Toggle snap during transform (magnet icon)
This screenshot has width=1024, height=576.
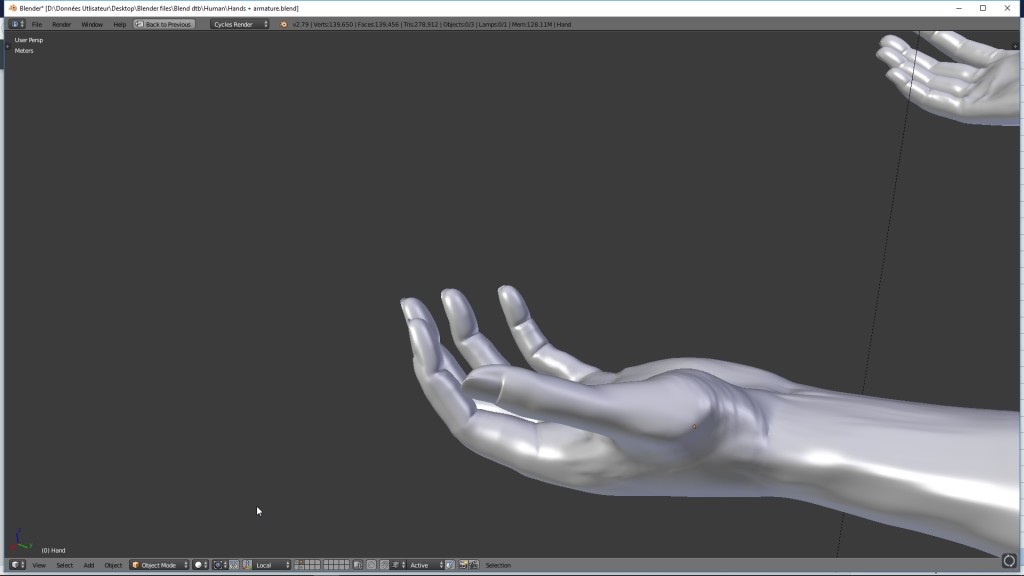tap(384, 565)
